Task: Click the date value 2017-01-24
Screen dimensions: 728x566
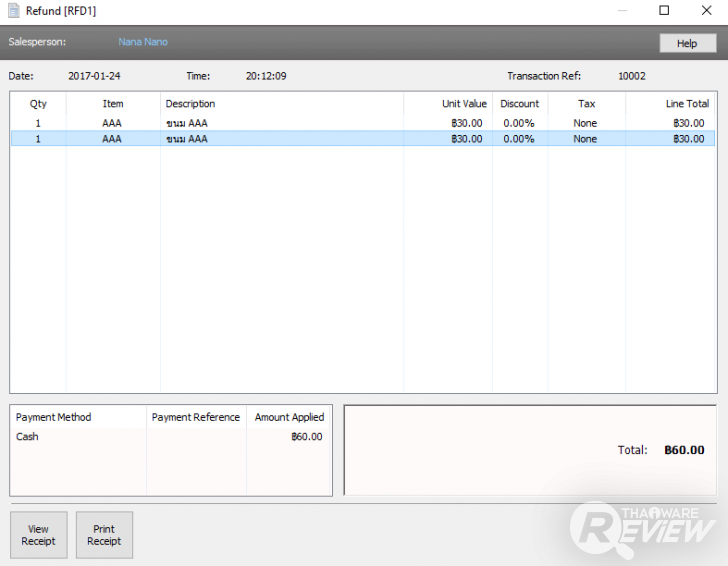Action: 94,76
